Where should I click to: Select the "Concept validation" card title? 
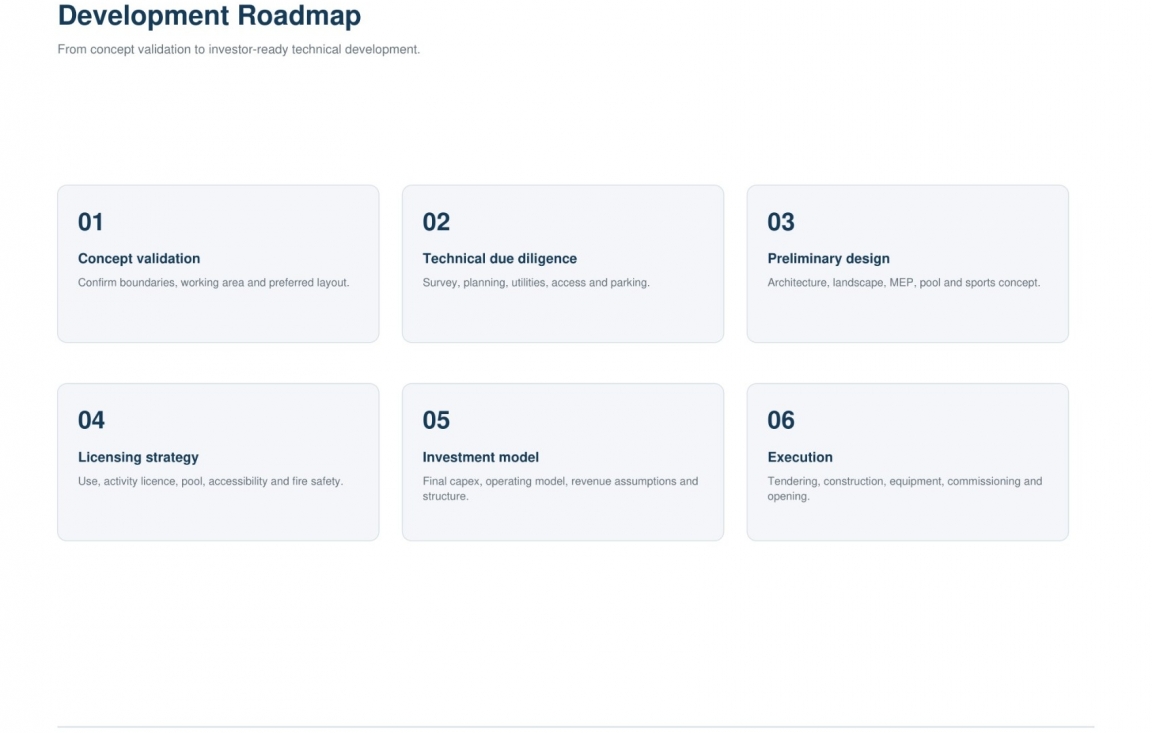pyautogui.click(x=139, y=259)
